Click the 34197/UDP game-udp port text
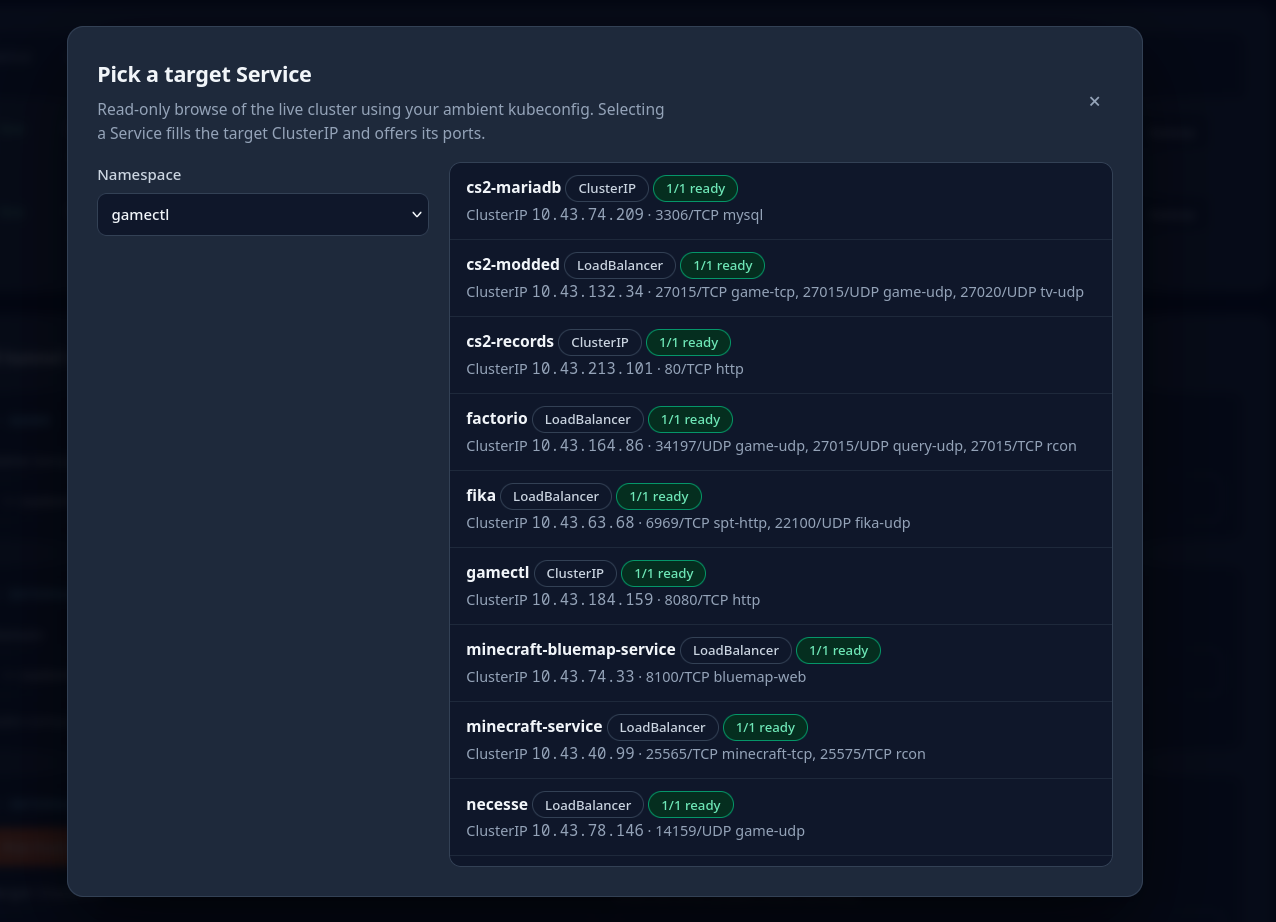1276x922 pixels. [729, 446]
